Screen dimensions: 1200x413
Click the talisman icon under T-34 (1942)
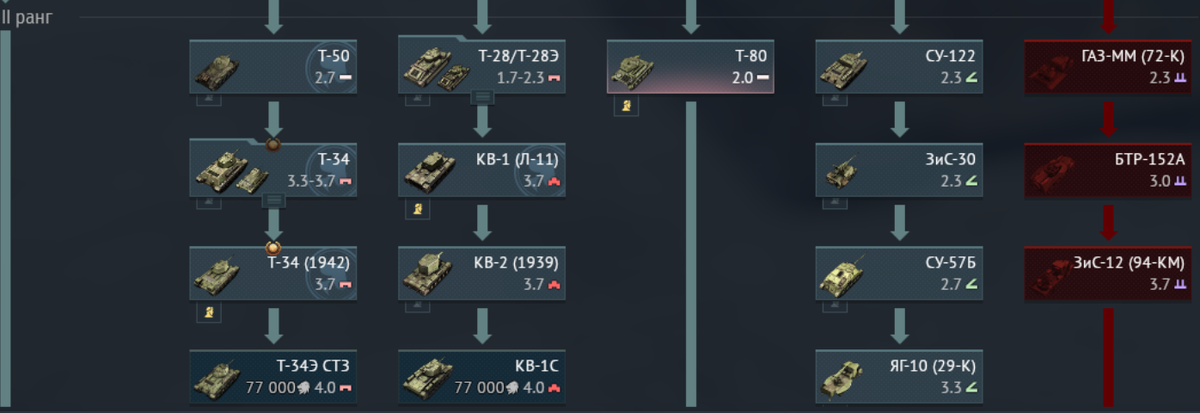click(209, 313)
